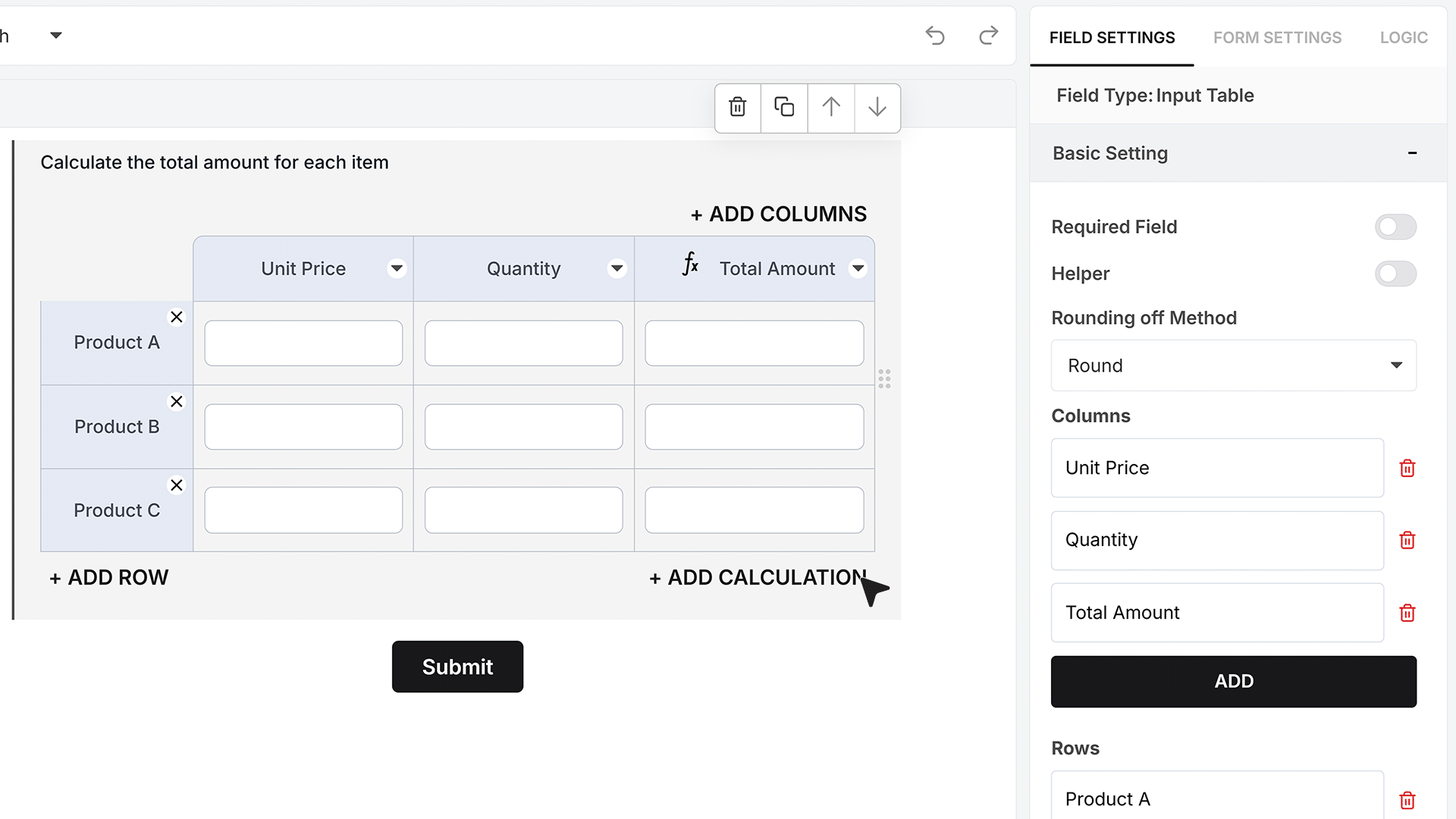Image resolution: width=1456 pixels, height=819 pixels.
Task: Click Product A Unit Price input cell
Action: [303, 343]
